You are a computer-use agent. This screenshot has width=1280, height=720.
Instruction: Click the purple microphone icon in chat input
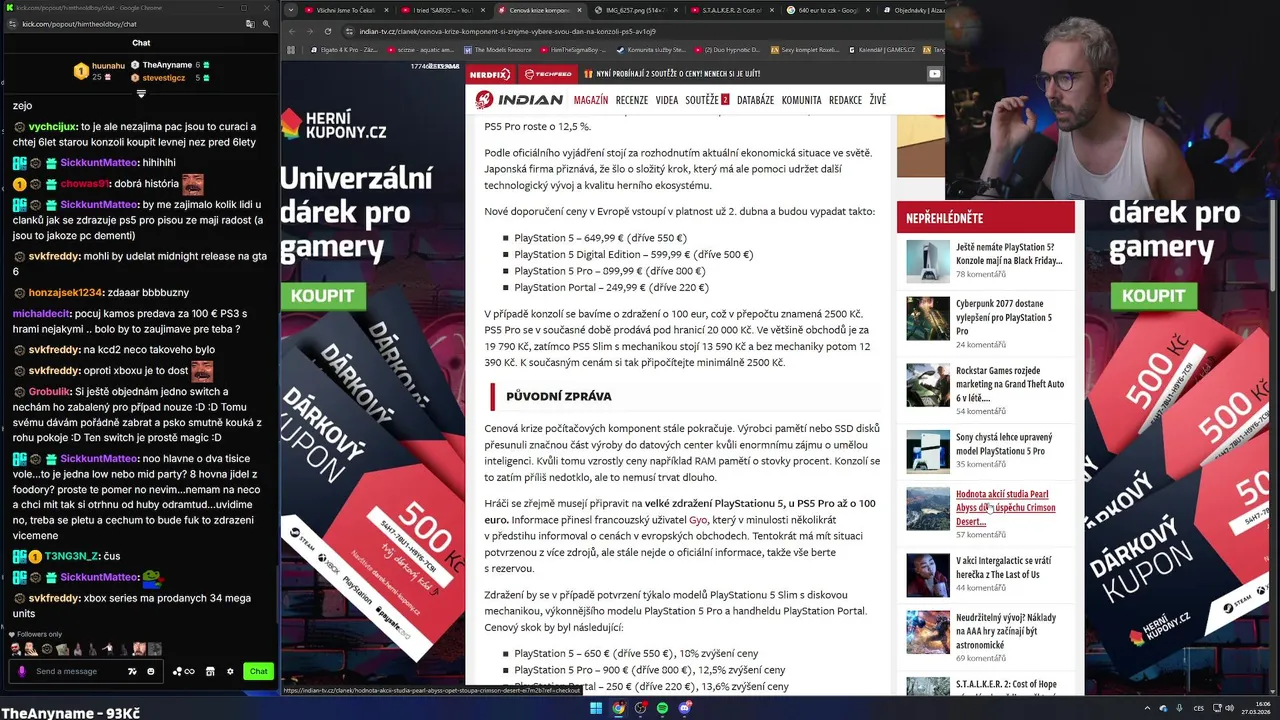[22, 671]
